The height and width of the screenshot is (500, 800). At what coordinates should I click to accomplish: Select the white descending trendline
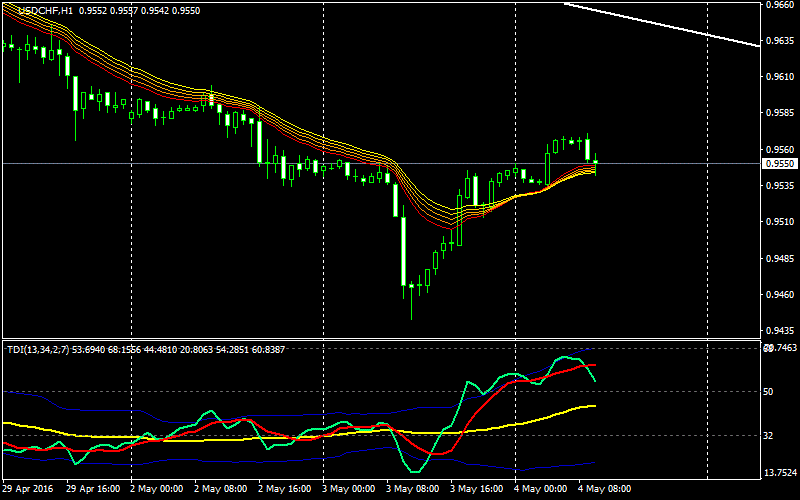click(660, 24)
